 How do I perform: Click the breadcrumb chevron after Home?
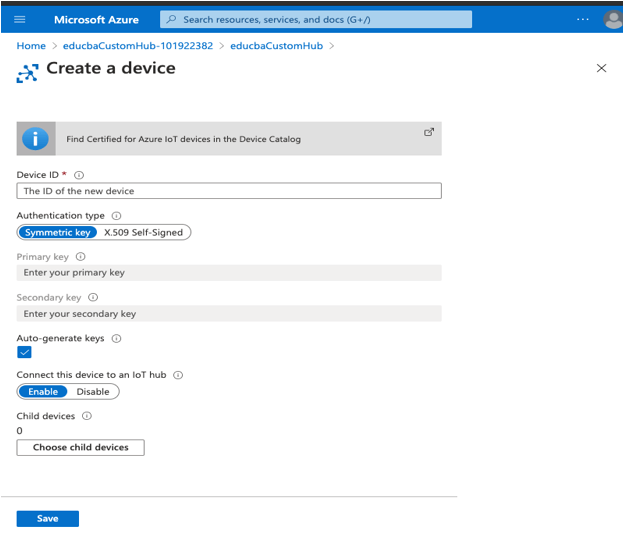[55, 46]
